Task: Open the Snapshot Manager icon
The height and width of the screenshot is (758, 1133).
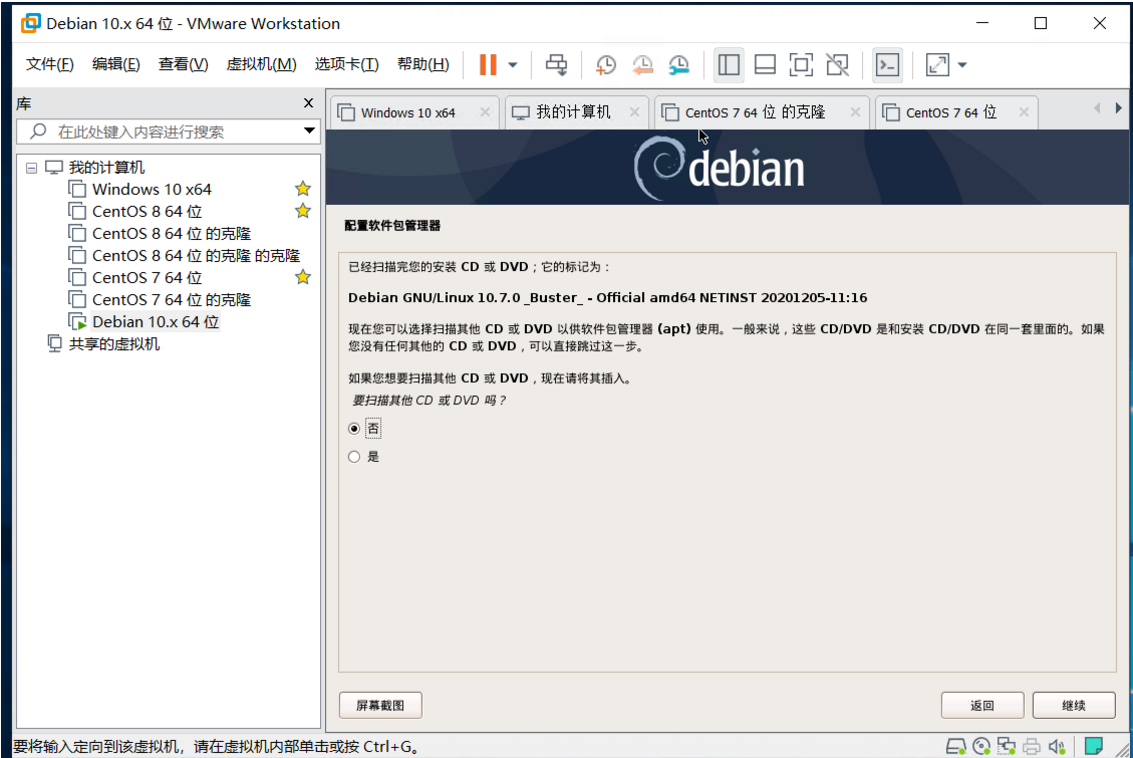Action: (x=680, y=64)
